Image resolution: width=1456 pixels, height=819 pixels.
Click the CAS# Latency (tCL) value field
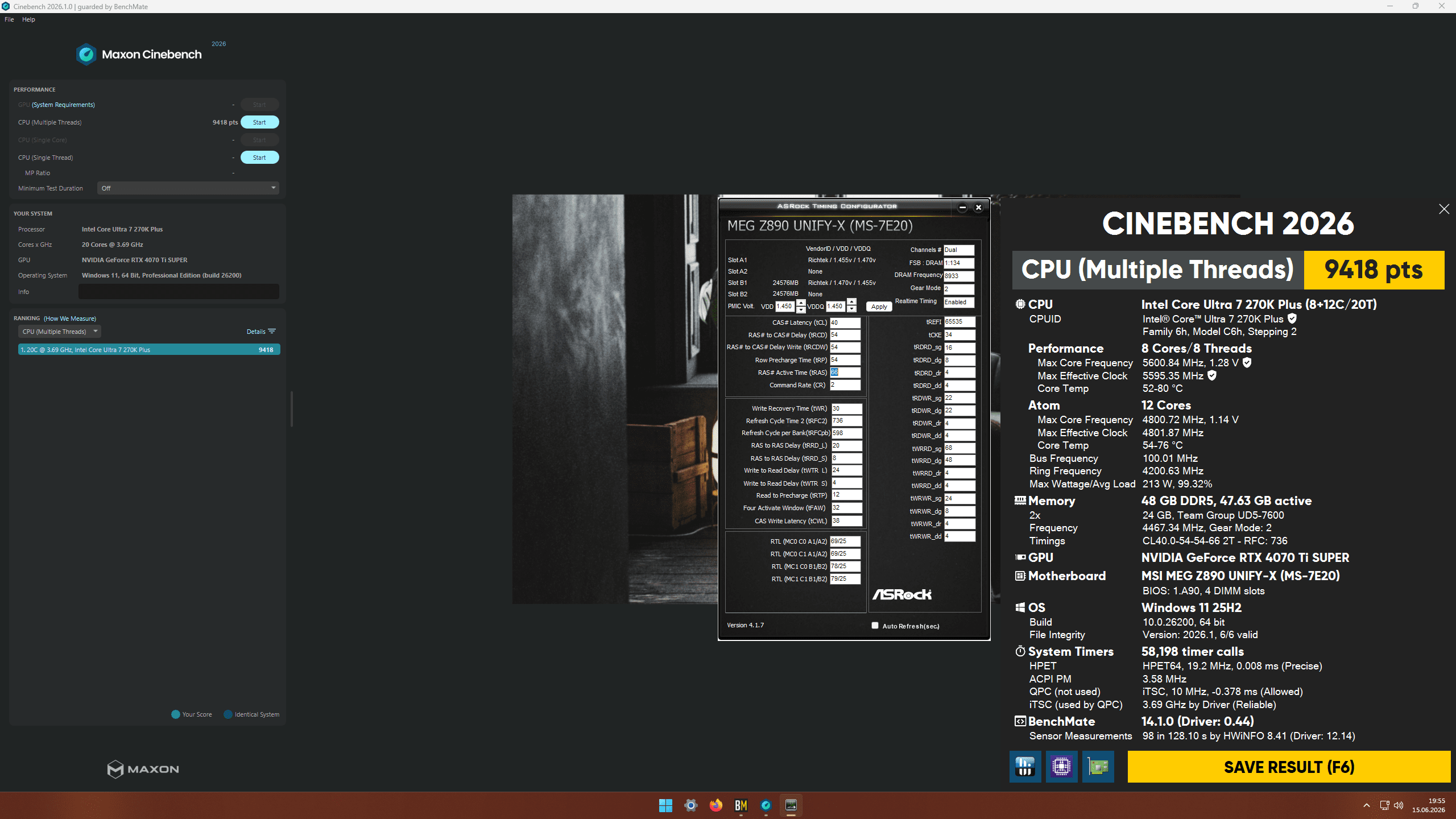(846, 322)
